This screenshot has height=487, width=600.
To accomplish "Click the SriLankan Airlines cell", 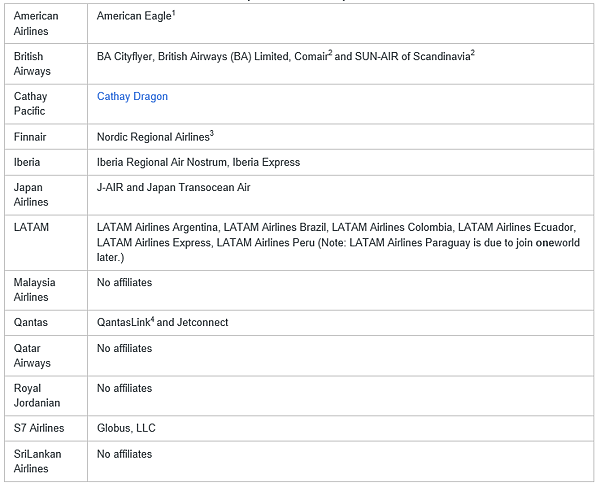I will tap(46, 461).
